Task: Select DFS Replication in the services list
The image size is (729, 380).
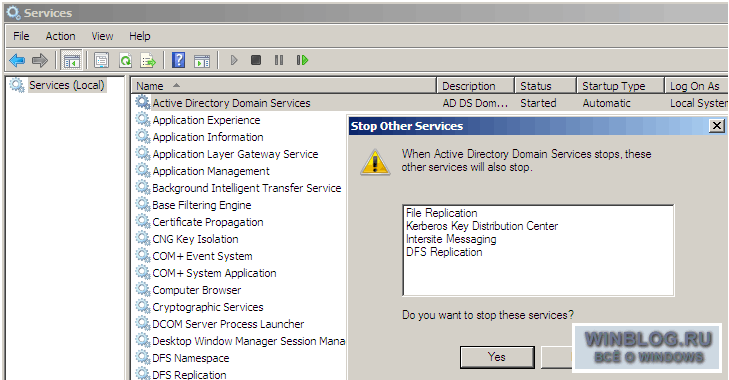Action: (x=189, y=374)
